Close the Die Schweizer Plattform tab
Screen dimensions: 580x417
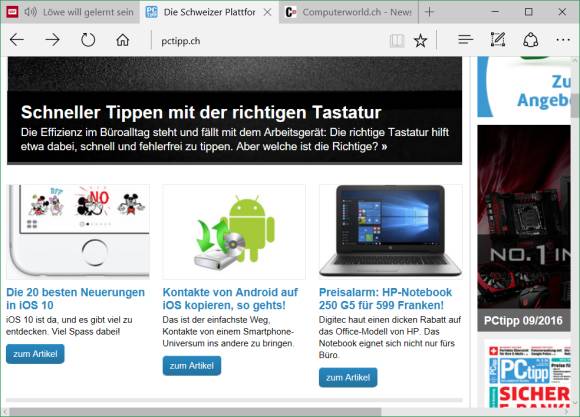coord(267,12)
